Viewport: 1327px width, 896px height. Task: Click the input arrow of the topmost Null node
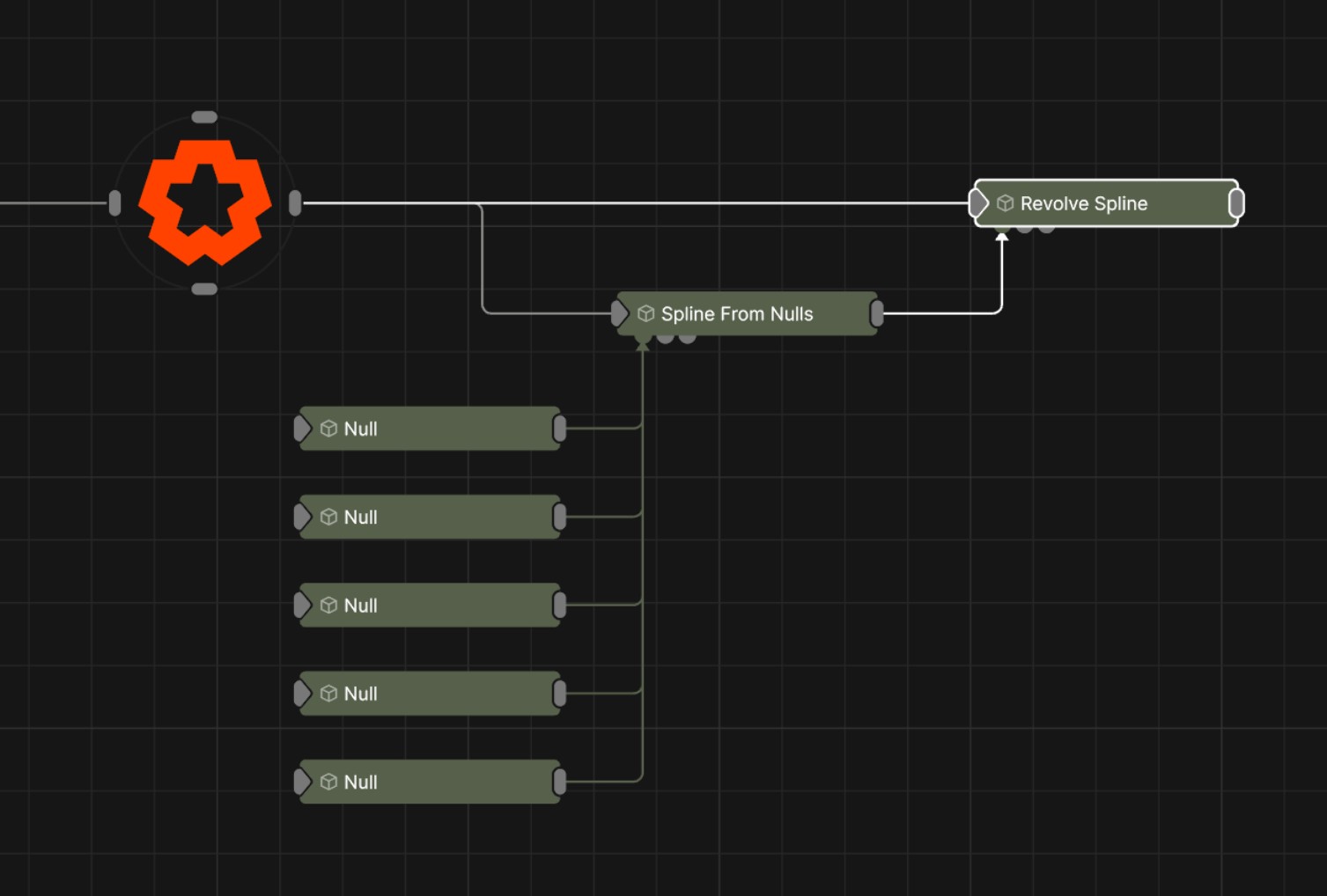click(302, 429)
